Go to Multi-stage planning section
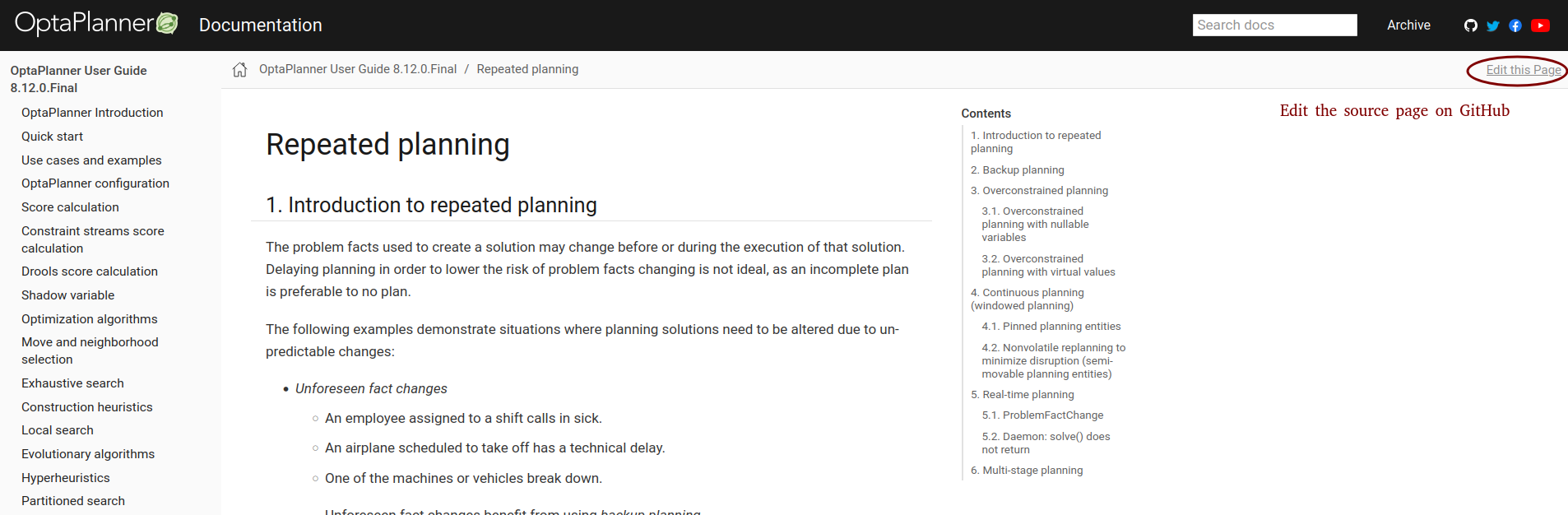 pyautogui.click(x=1027, y=470)
